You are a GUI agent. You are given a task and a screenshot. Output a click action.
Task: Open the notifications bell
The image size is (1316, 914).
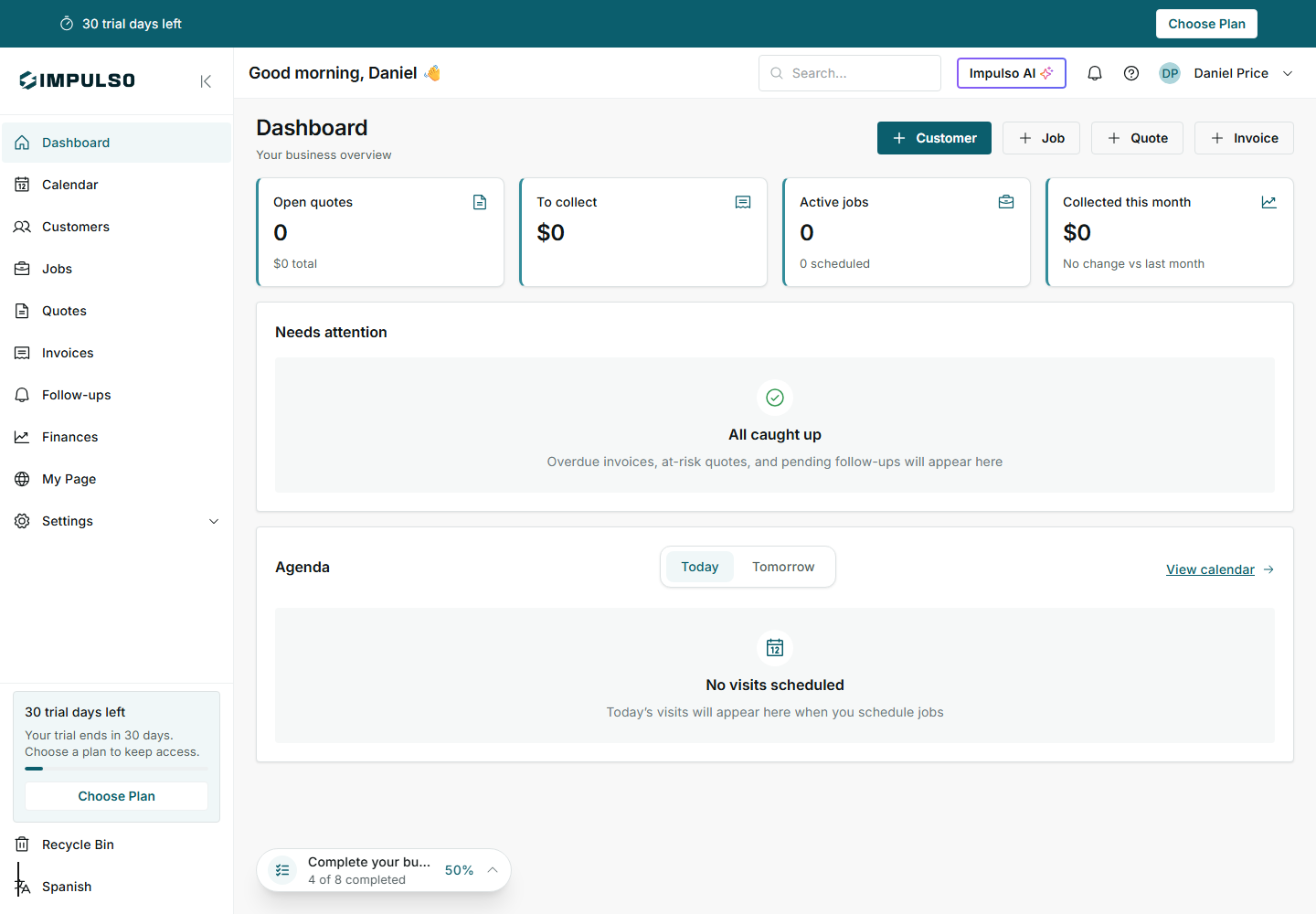click(1095, 73)
